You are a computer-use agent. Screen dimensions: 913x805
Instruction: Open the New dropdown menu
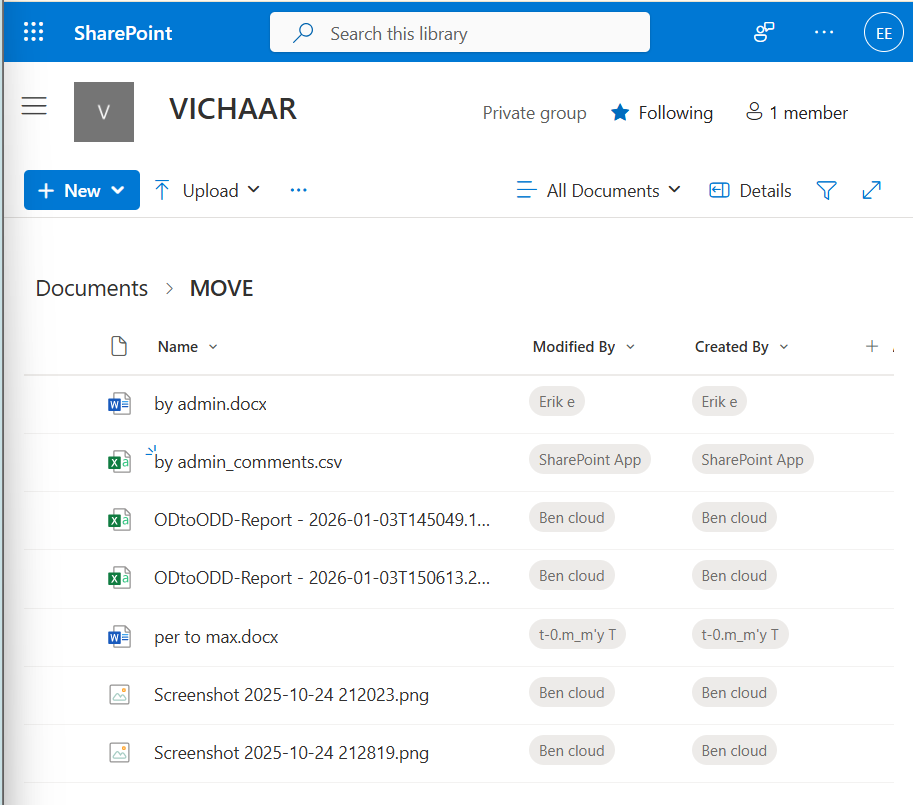click(81, 190)
